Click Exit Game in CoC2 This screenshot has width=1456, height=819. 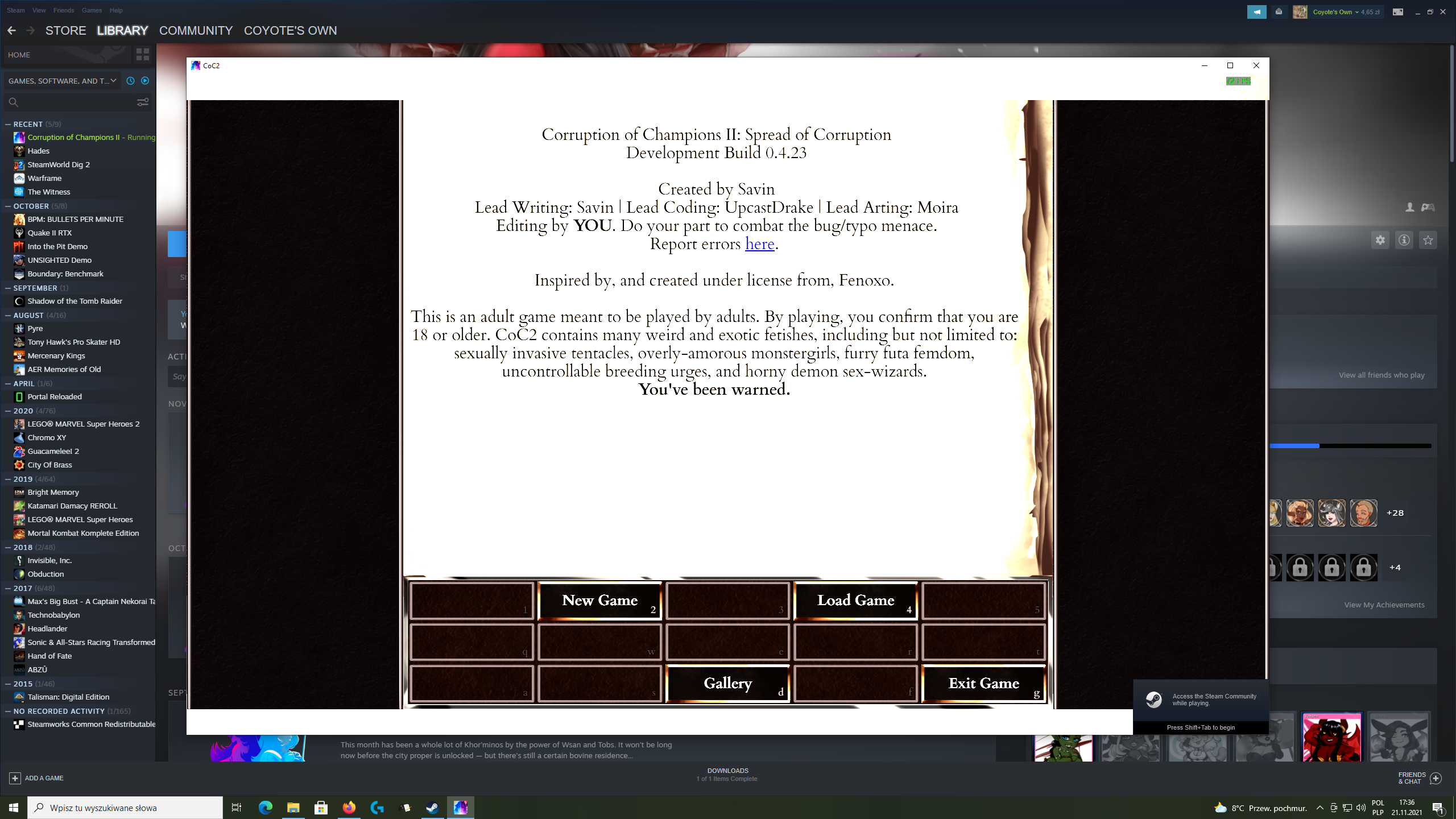point(983,684)
